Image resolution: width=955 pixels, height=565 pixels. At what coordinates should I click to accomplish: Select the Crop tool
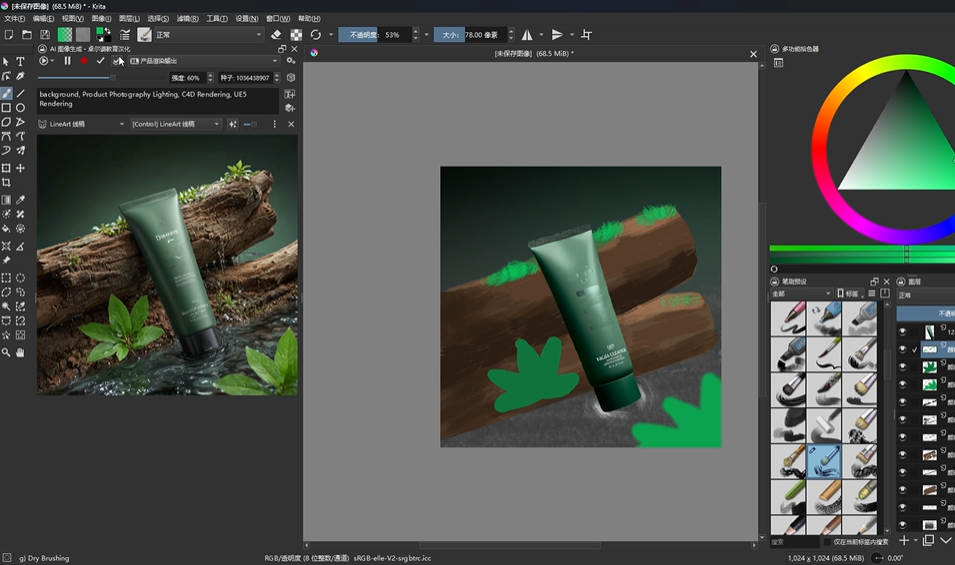(6, 183)
